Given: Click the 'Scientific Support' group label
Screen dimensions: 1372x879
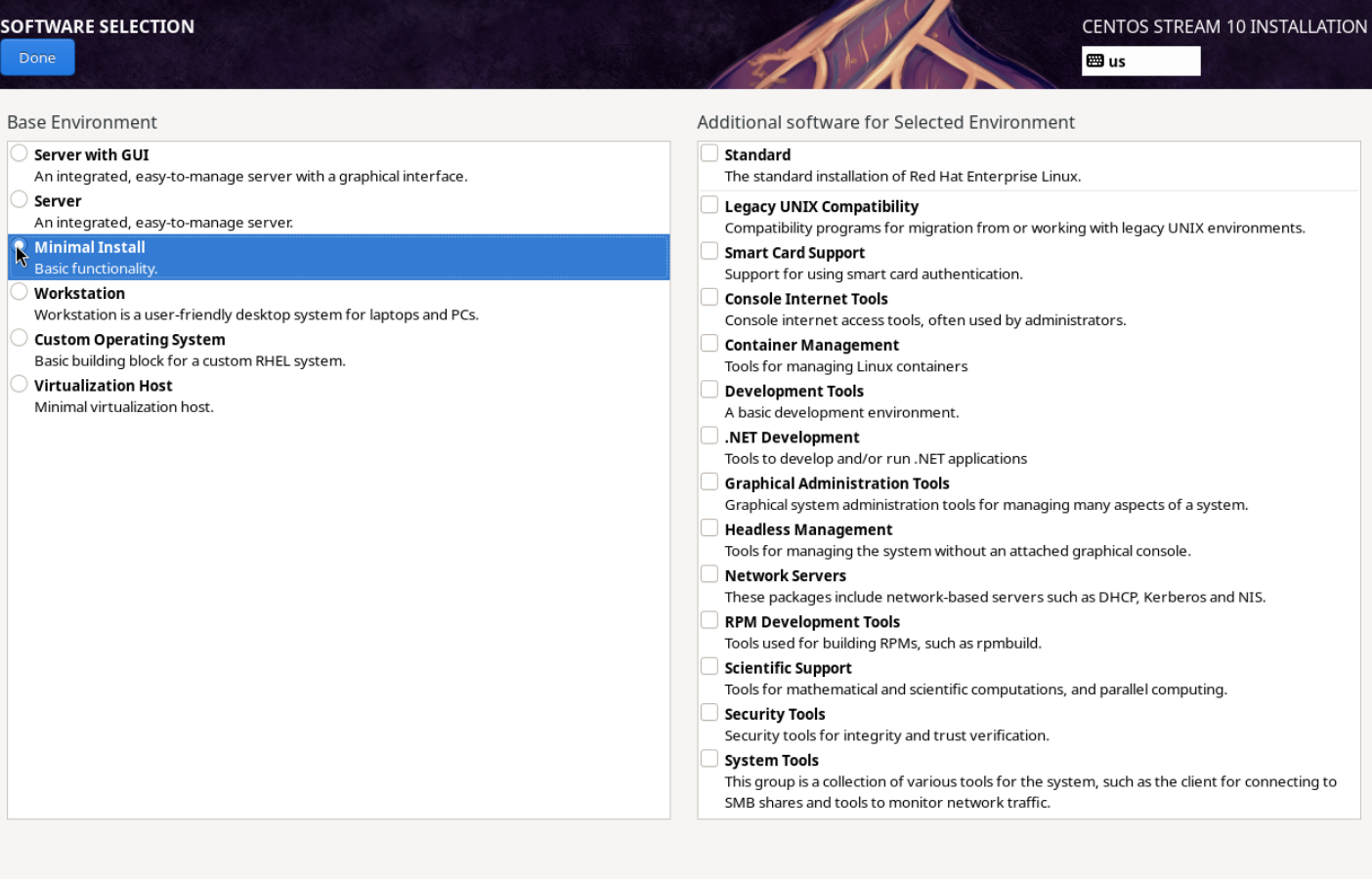Looking at the screenshot, I should pyautogui.click(x=788, y=668).
